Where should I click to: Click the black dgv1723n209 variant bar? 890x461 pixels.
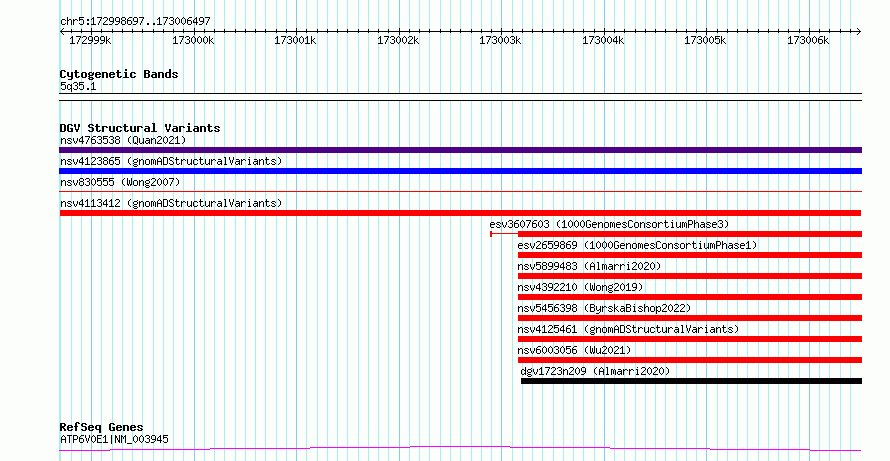pos(691,381)
